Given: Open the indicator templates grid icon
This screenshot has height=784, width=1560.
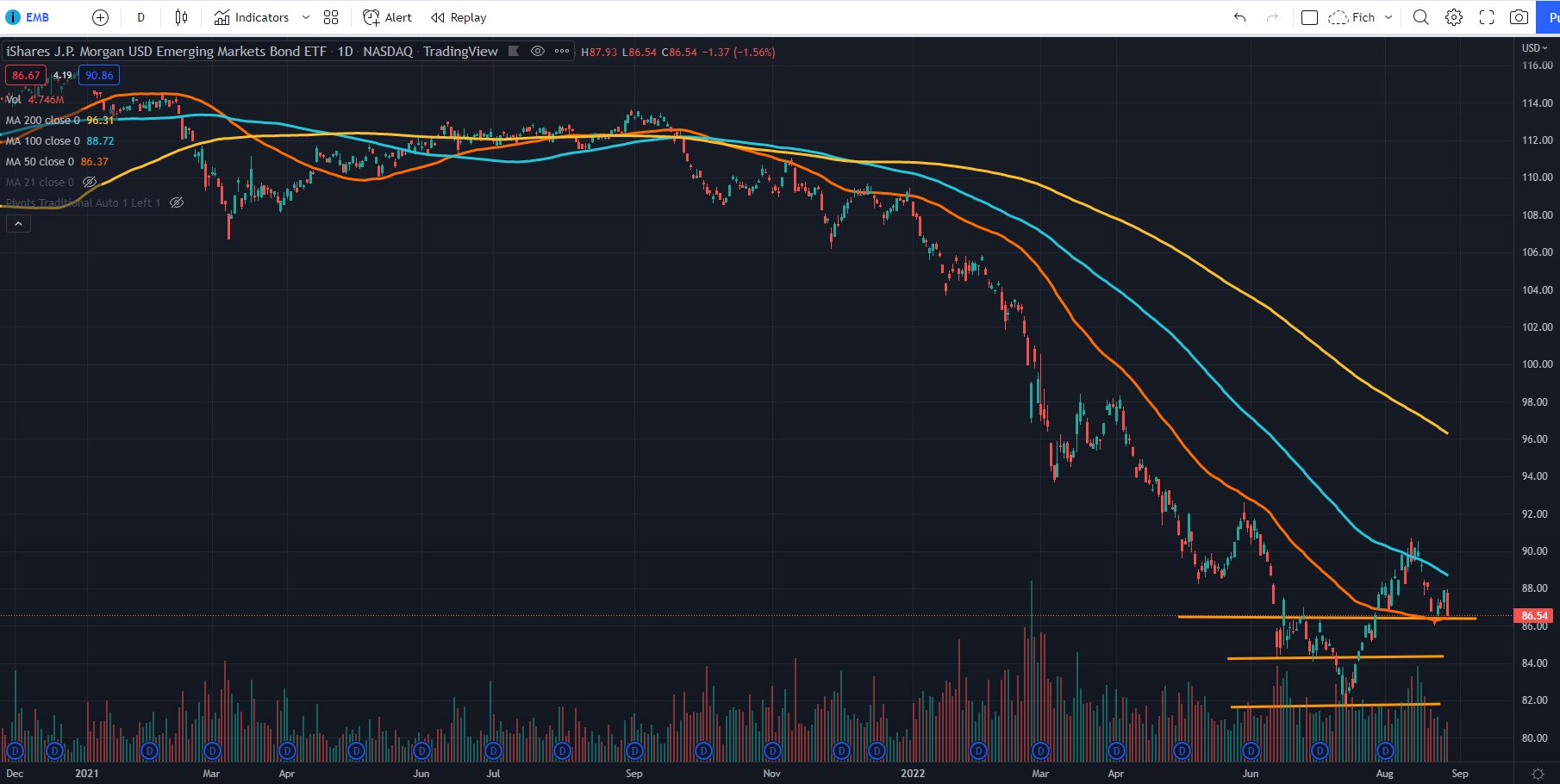Looking at the screenshot, I should tap(331, 17).
